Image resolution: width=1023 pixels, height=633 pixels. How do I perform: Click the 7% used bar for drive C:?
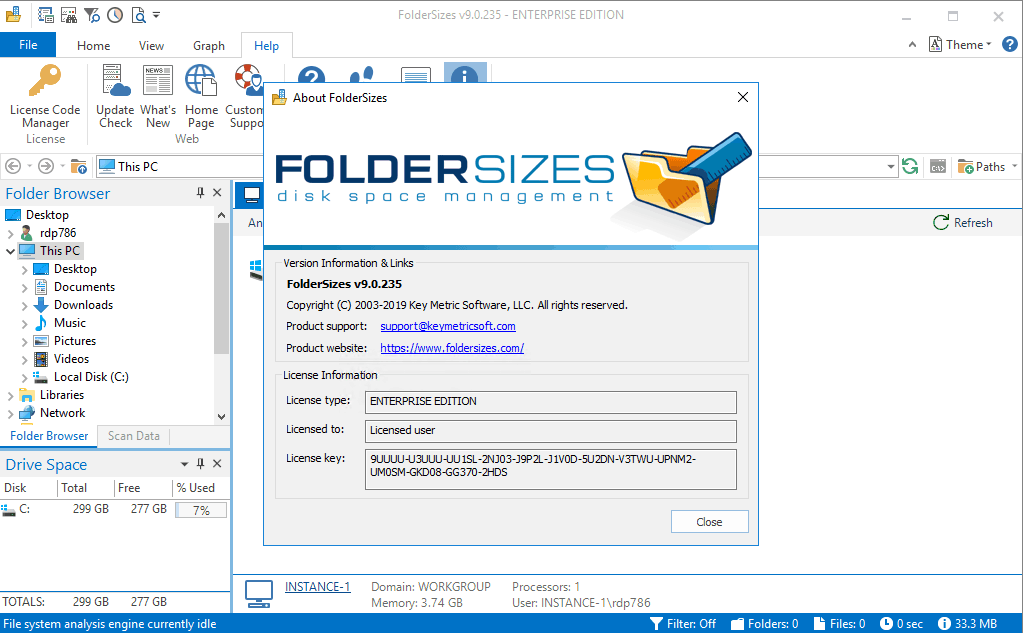(201, 510)
